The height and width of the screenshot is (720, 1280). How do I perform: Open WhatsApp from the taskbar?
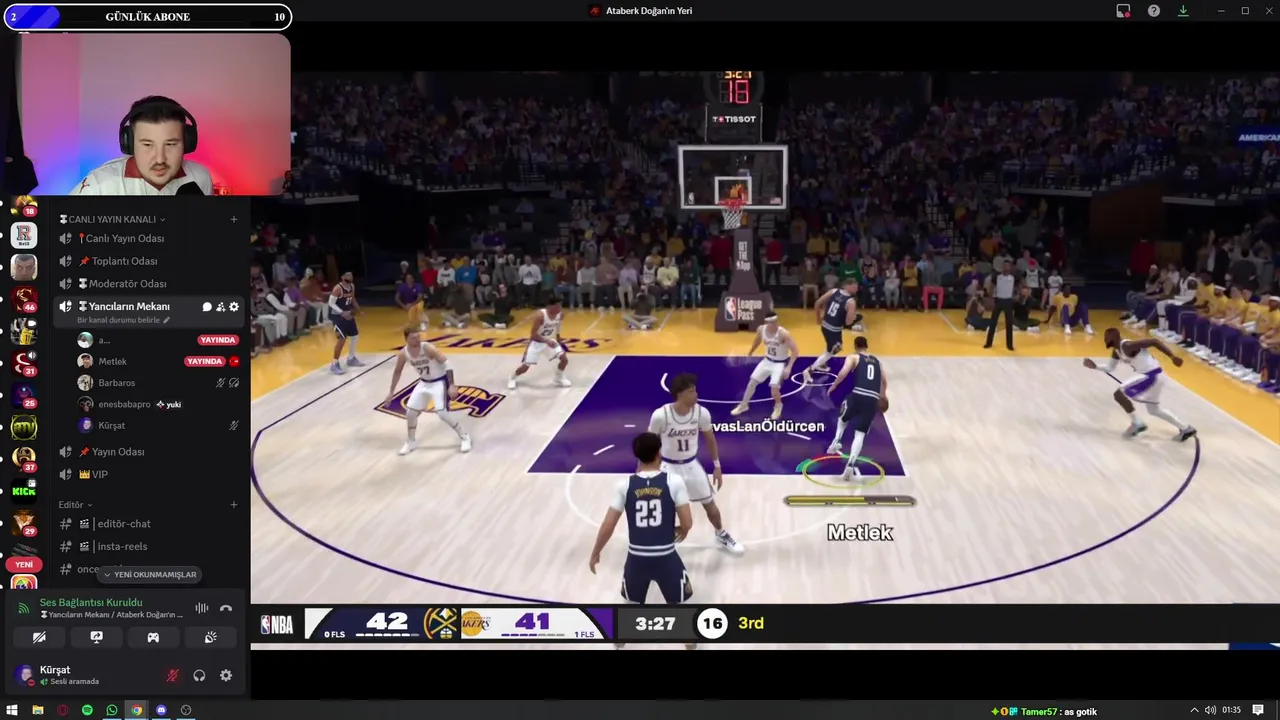tap(112, 710)
